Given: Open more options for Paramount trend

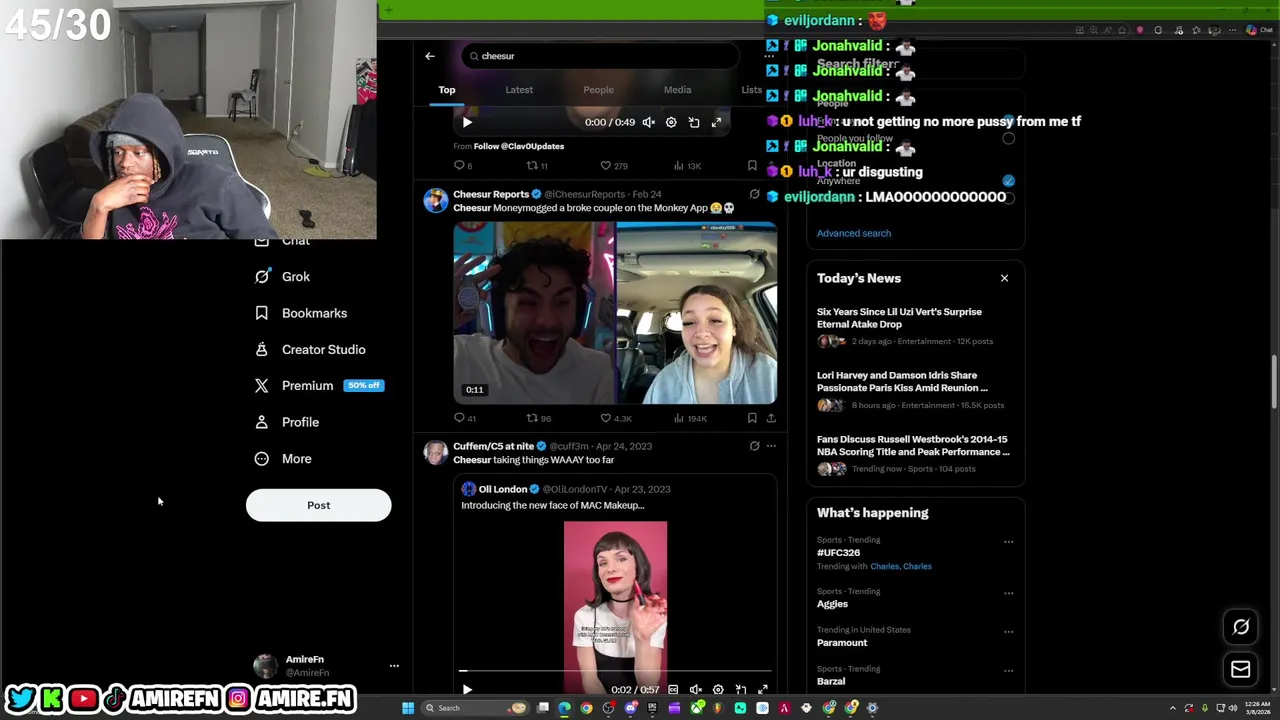Looking at the screenshot, I should pos(1008,631).
